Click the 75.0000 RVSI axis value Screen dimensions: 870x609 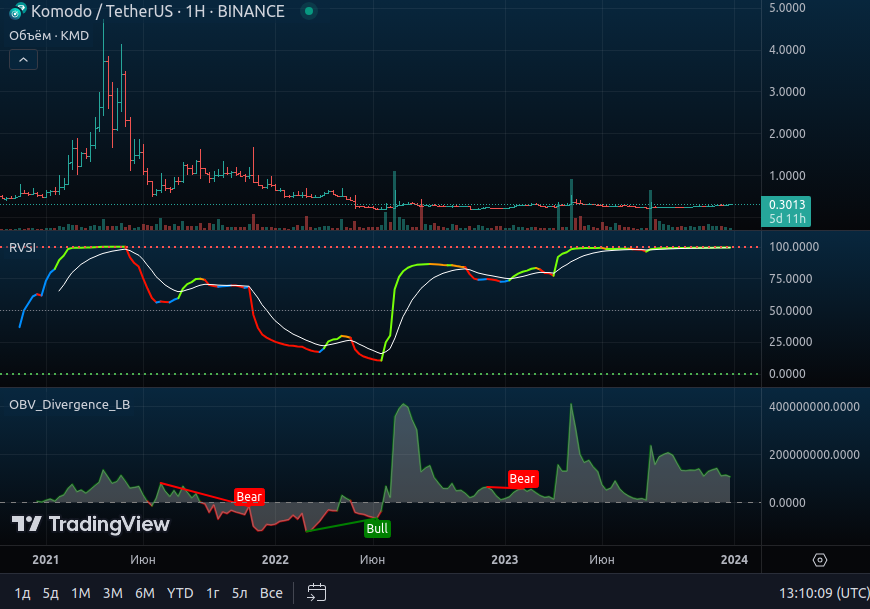pos(790,278)
